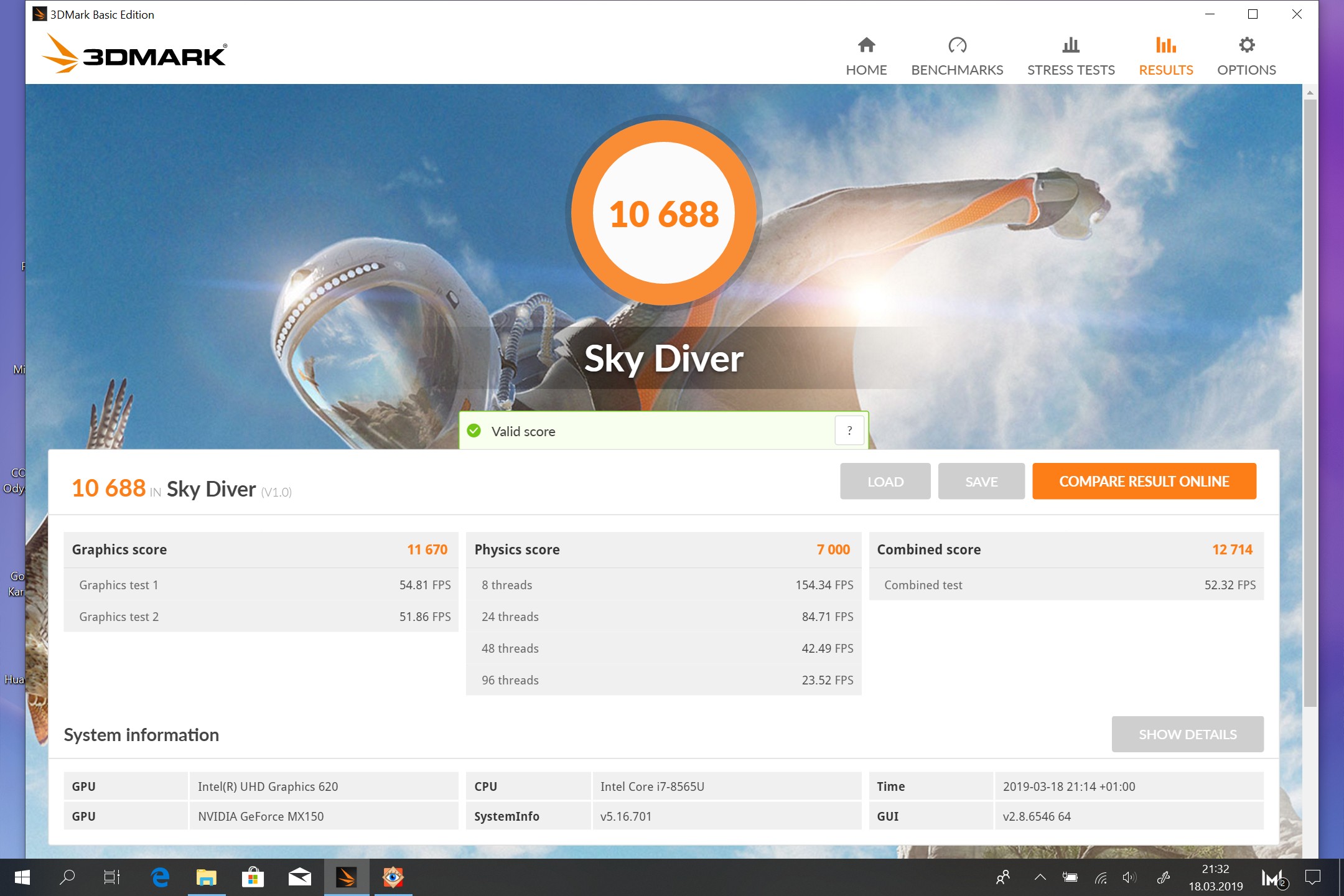
Task: Expand hidden tray icons chevron
Action: coord(1040,877)
